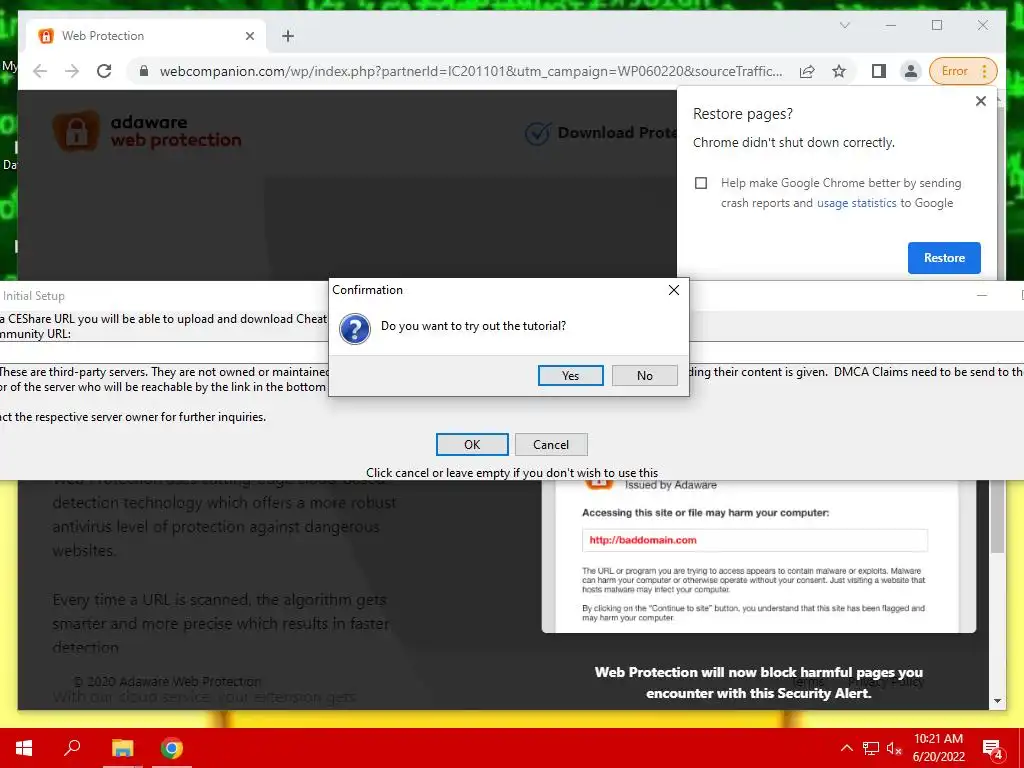This screenshot has width=1024, height=768.
Task: Reload the Web Protection page
Action: pyautogui.click(x=104, y=71)
